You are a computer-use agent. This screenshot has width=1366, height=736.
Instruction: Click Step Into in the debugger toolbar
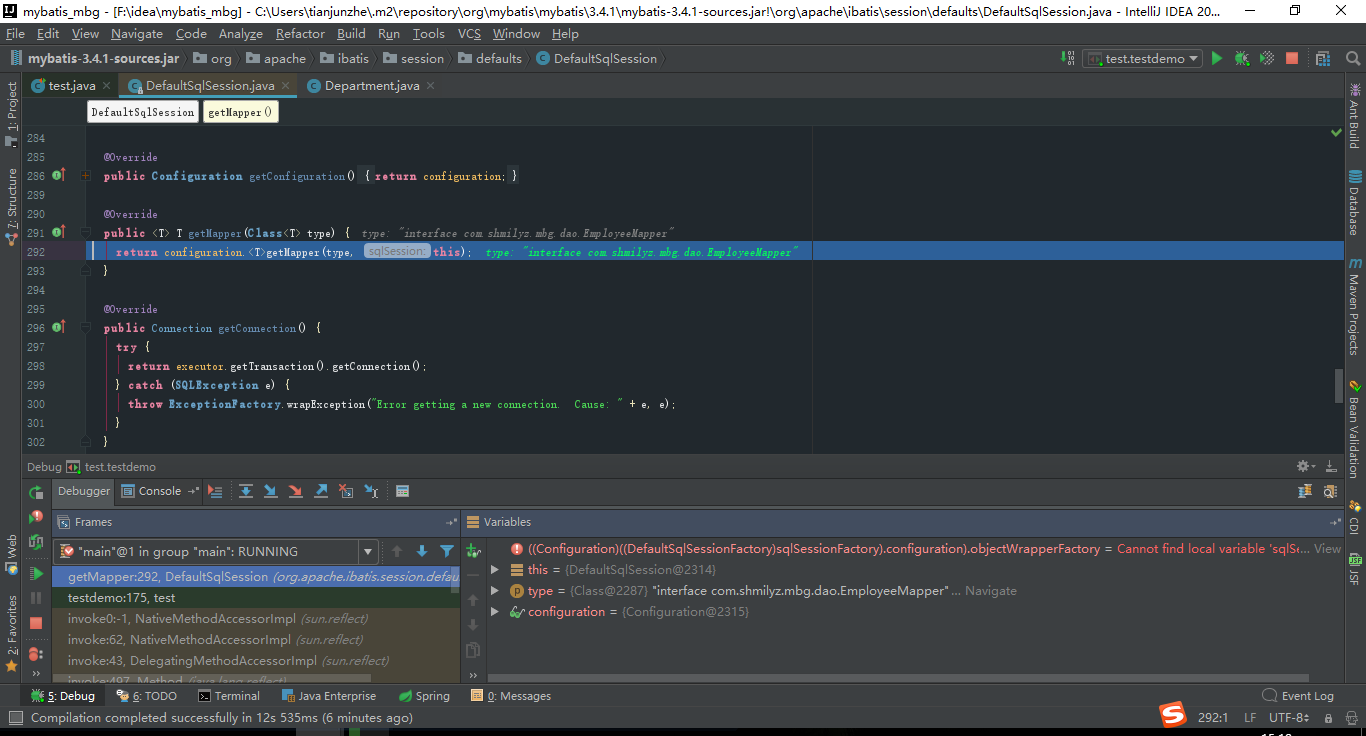pyautogui.click(x=270, y=491)
